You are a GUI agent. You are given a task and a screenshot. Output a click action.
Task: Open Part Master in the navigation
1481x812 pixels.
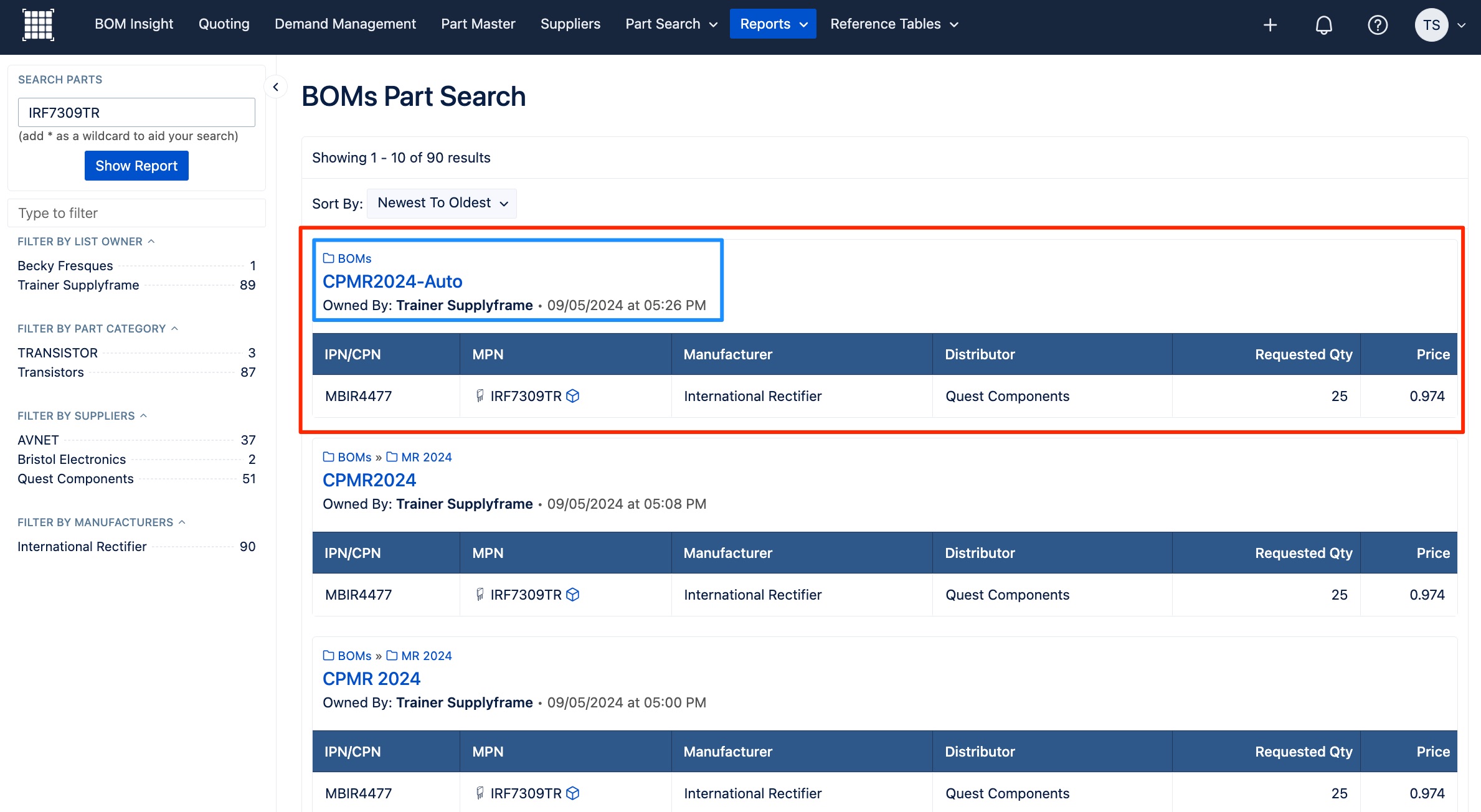[478, 24]
